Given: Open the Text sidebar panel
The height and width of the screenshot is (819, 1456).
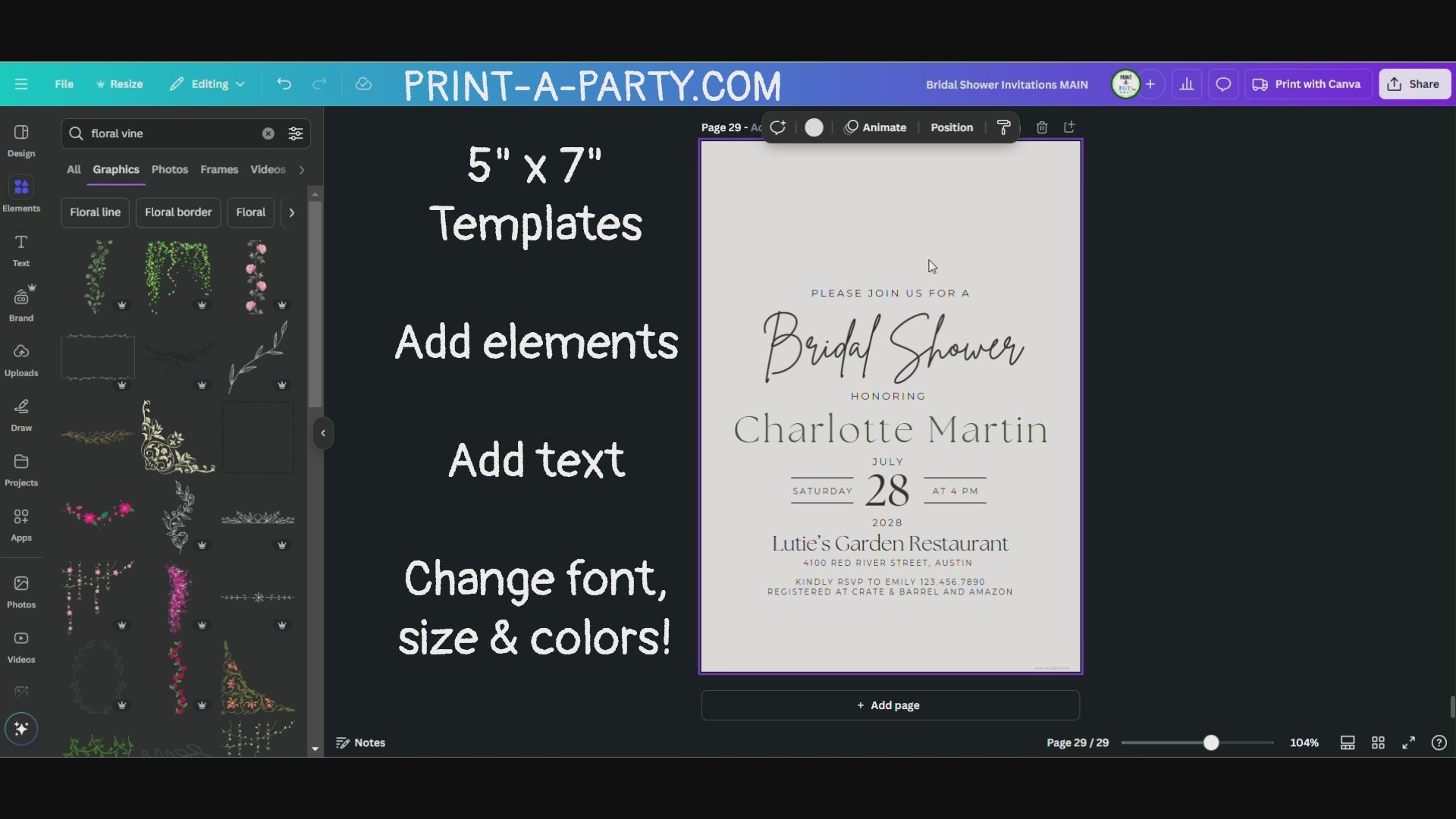Looking at the screenshot, I should coord(21,251).
